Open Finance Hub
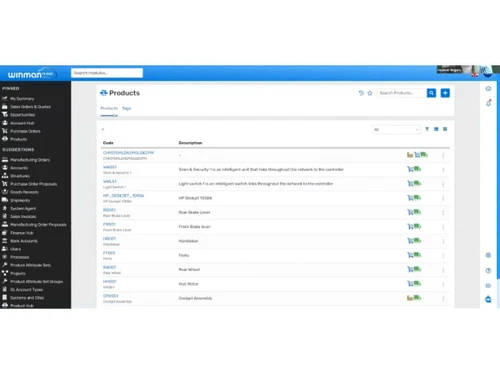Viewport: 500px width, 375px height. pos(22,233)
